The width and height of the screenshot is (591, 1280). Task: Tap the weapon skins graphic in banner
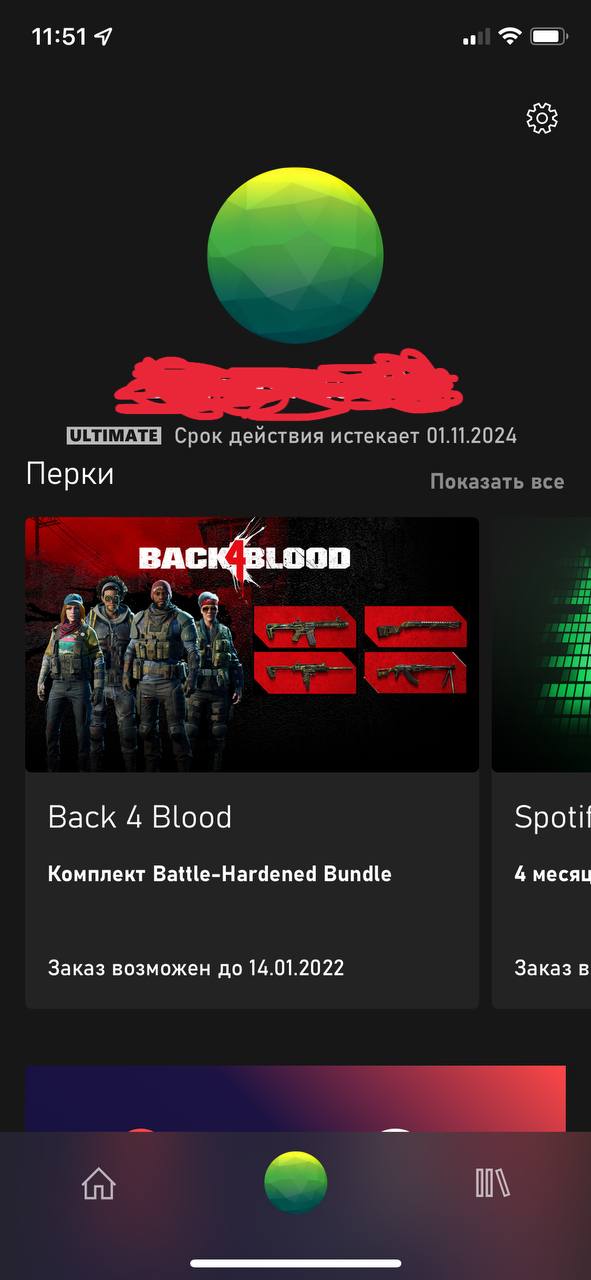click(360, 650)
